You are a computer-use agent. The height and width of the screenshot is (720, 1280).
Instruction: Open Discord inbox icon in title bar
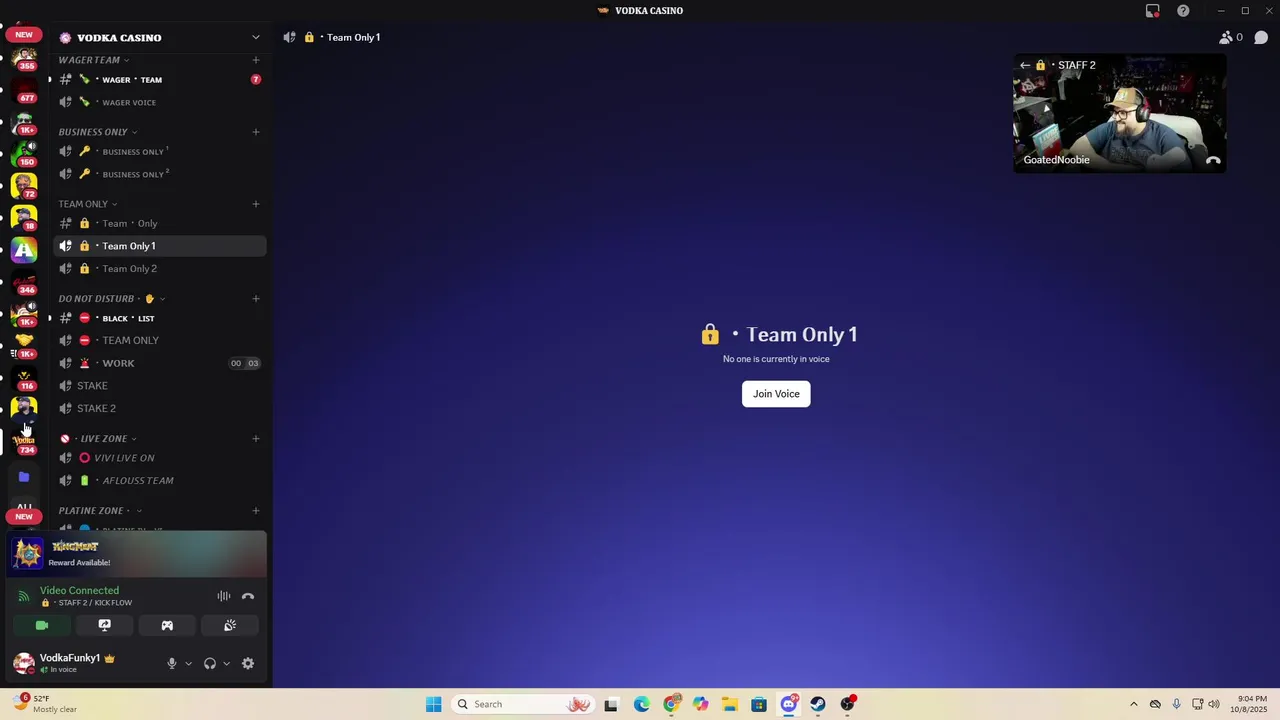1153,11
